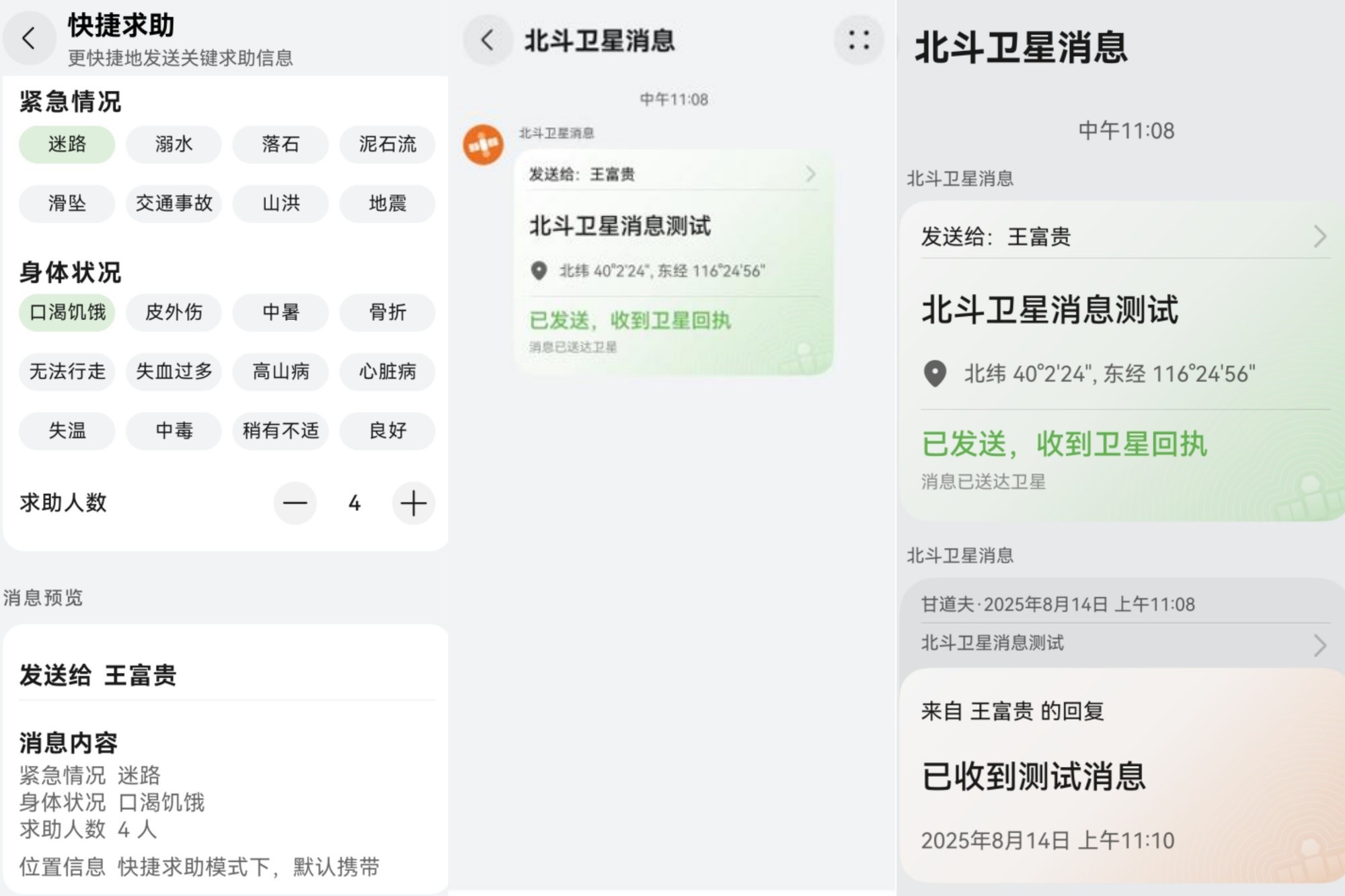Tap the plus icon to increase 求助人数

[413, 503]
